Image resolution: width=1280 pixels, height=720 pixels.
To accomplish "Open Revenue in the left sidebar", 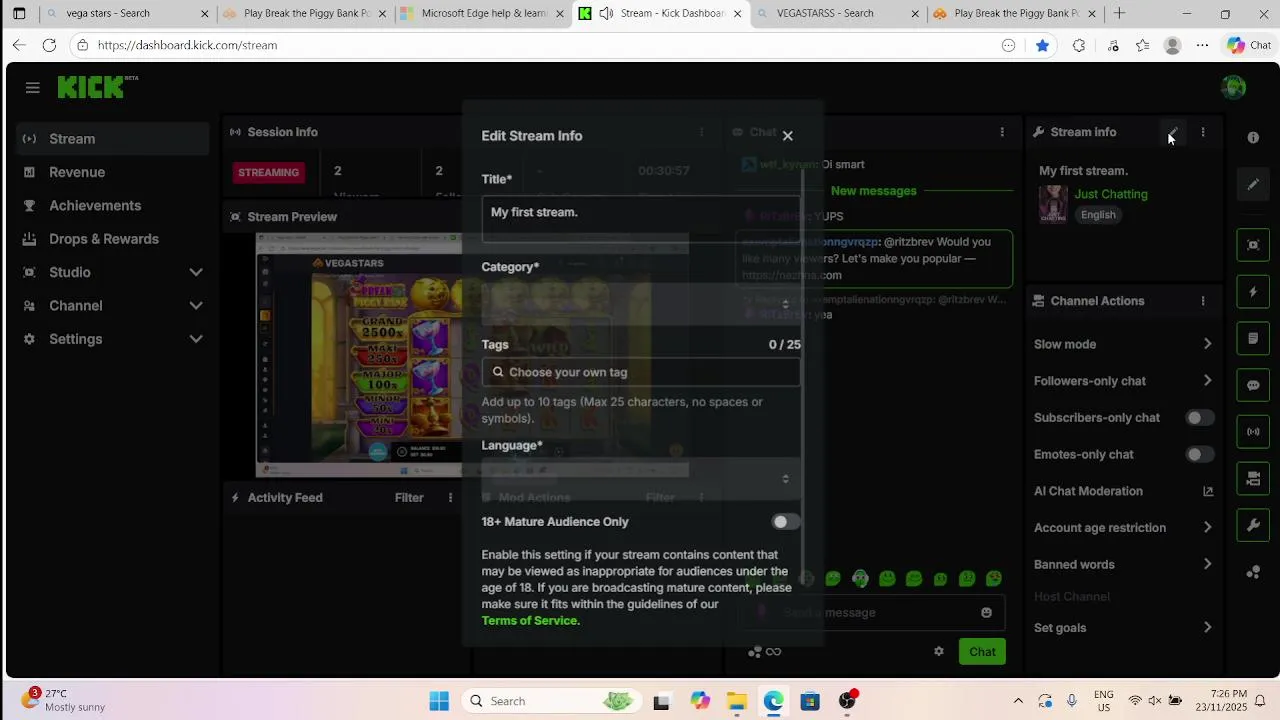I will click(x=113, y=172).
